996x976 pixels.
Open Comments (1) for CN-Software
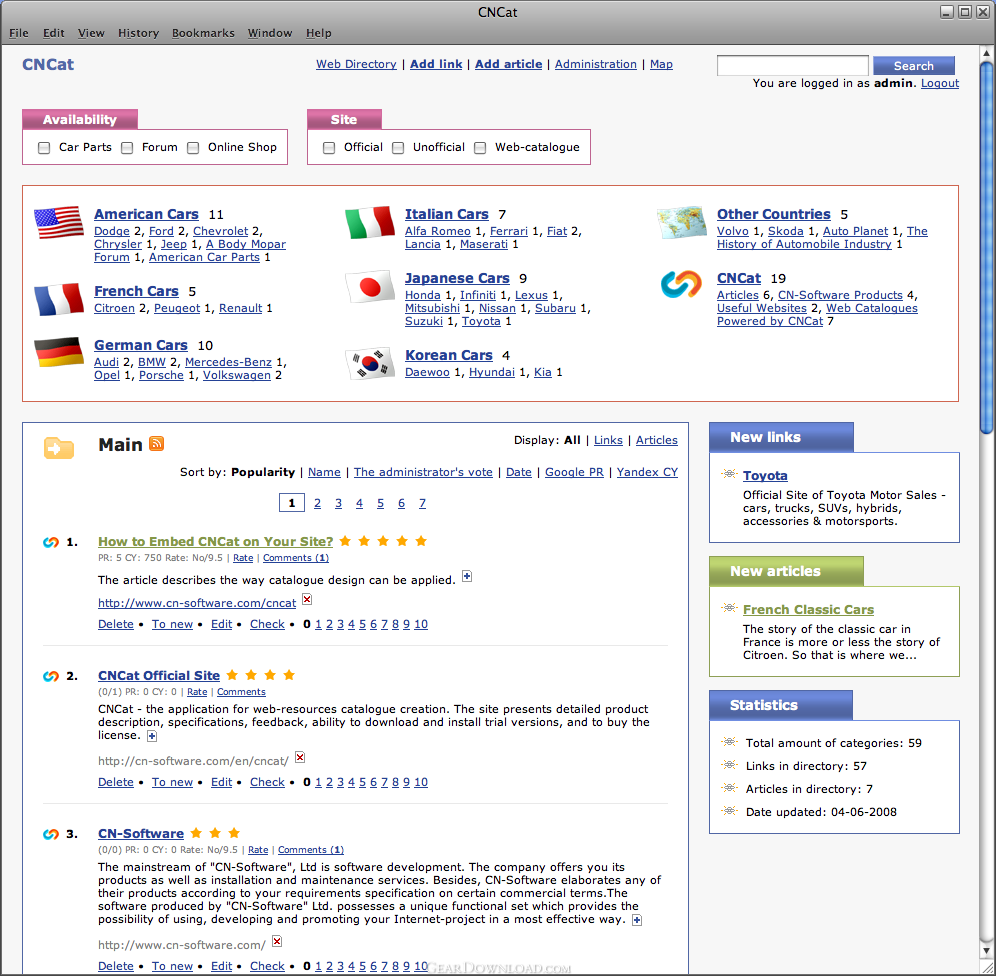click(311, 850)
